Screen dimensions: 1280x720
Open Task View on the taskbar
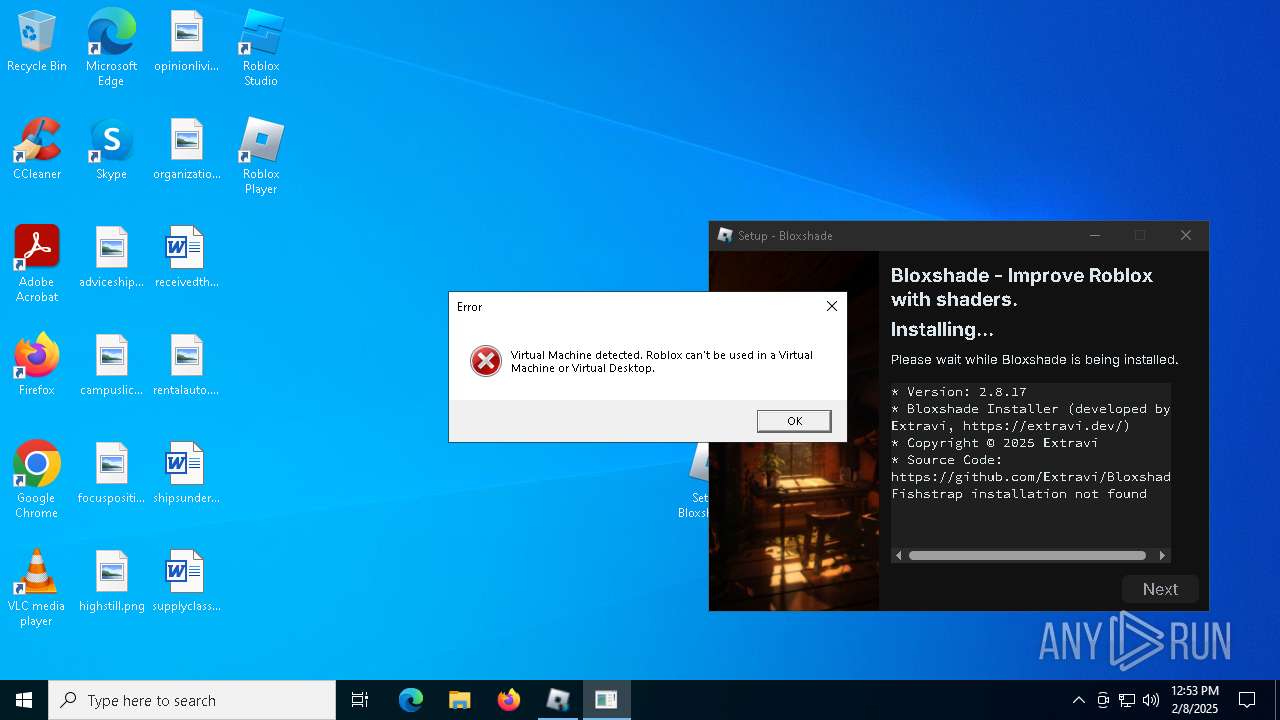(360, 700)
